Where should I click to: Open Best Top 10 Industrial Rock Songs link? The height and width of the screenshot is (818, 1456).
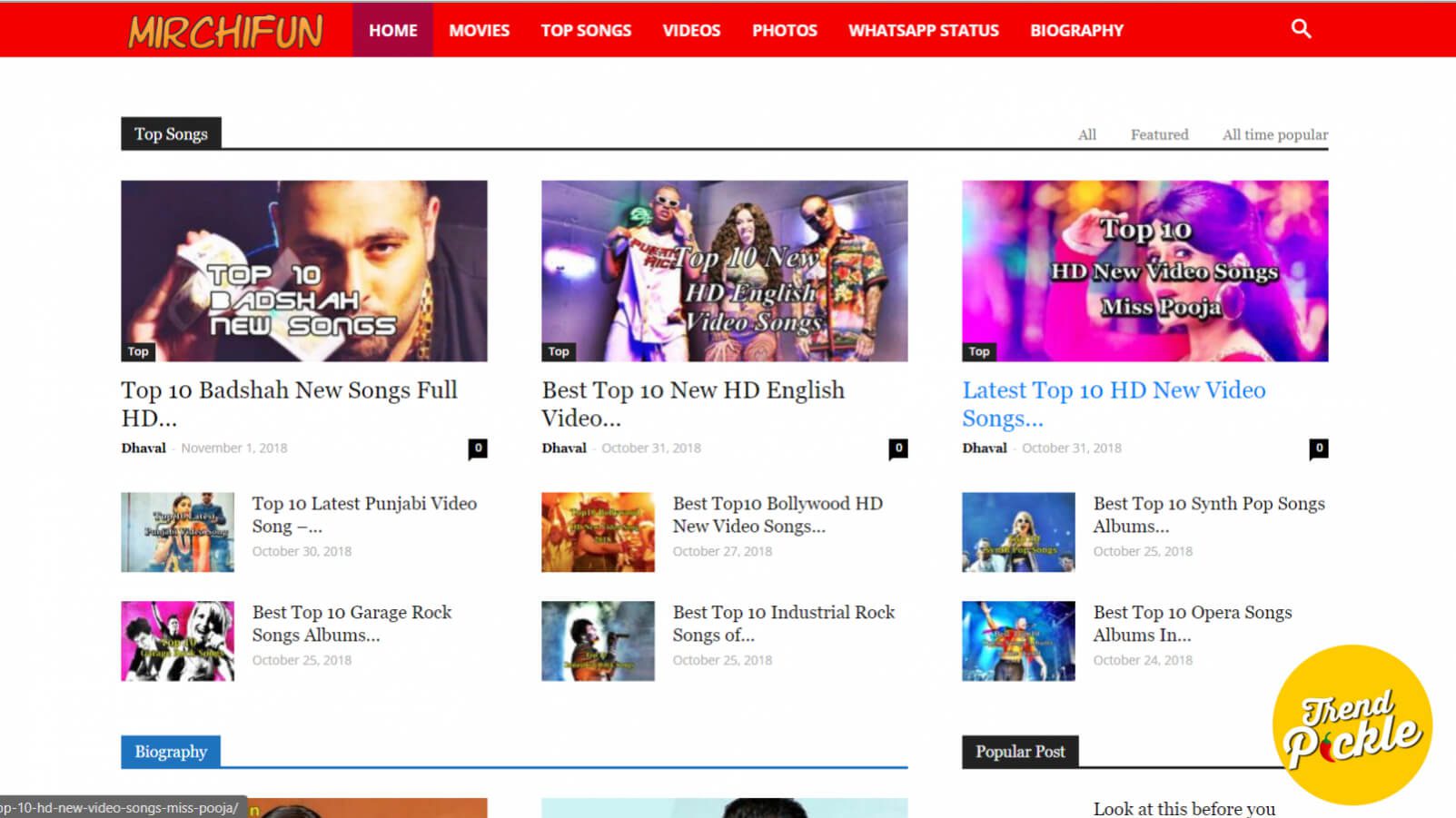pos(784,624)
